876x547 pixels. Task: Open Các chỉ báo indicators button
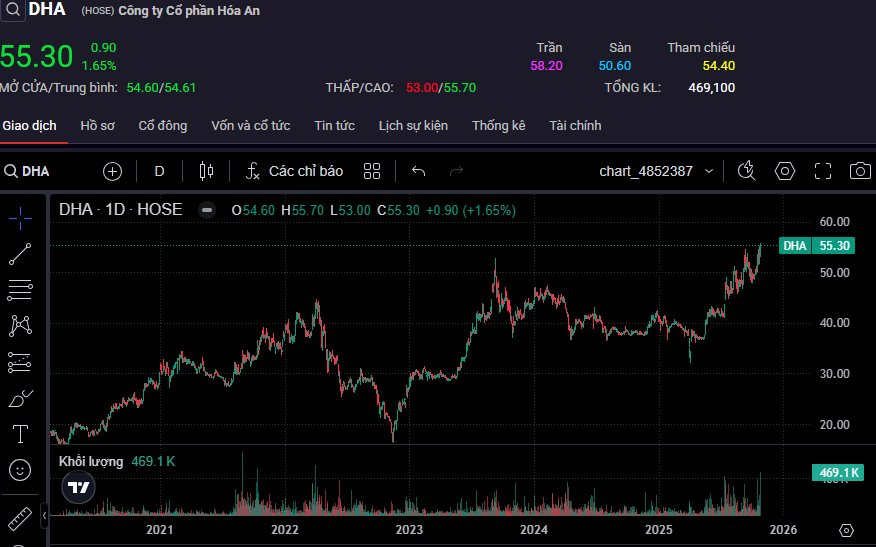click(294, 171)
